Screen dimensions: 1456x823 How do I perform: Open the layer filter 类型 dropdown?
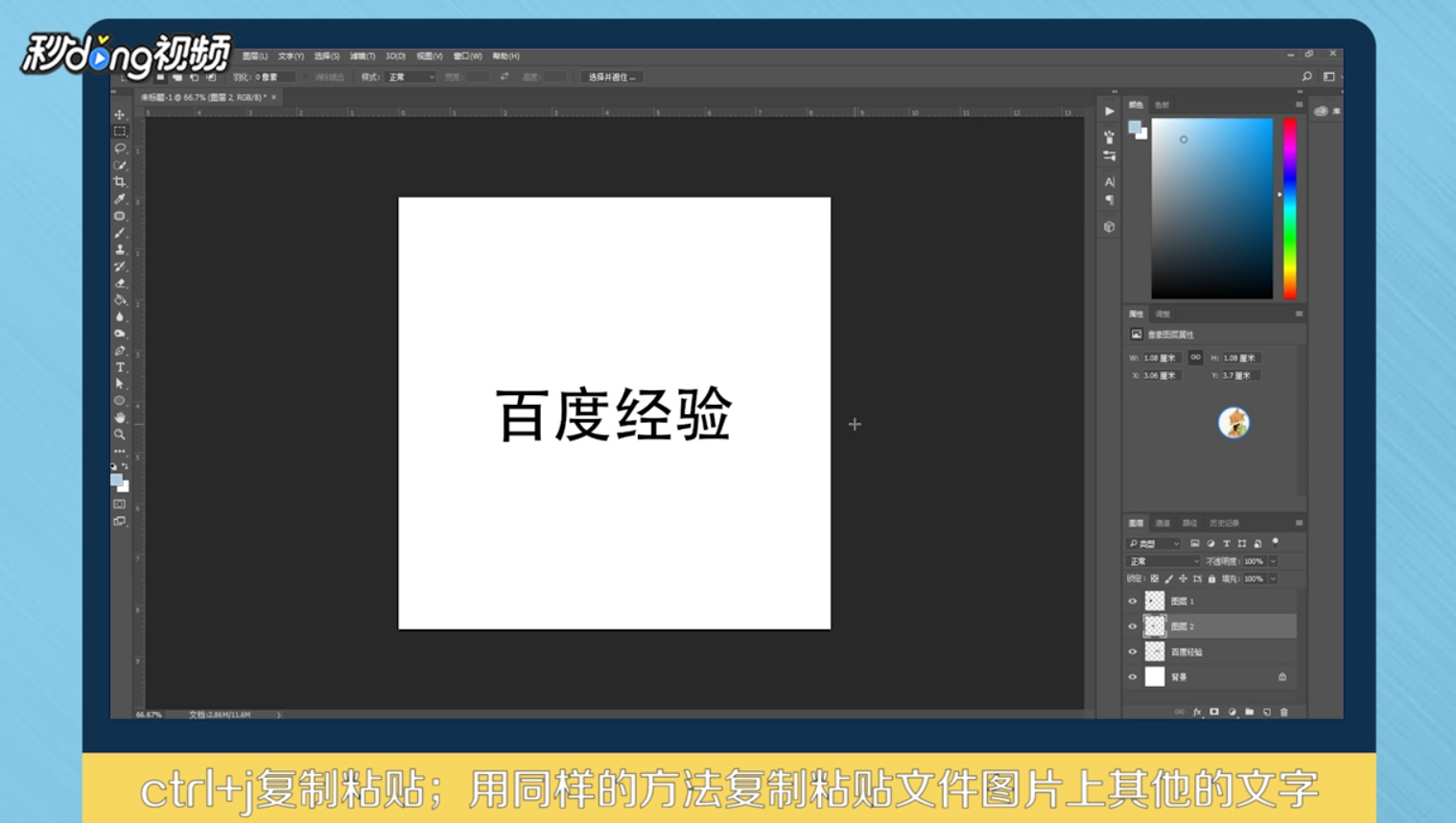(1155, 544)
